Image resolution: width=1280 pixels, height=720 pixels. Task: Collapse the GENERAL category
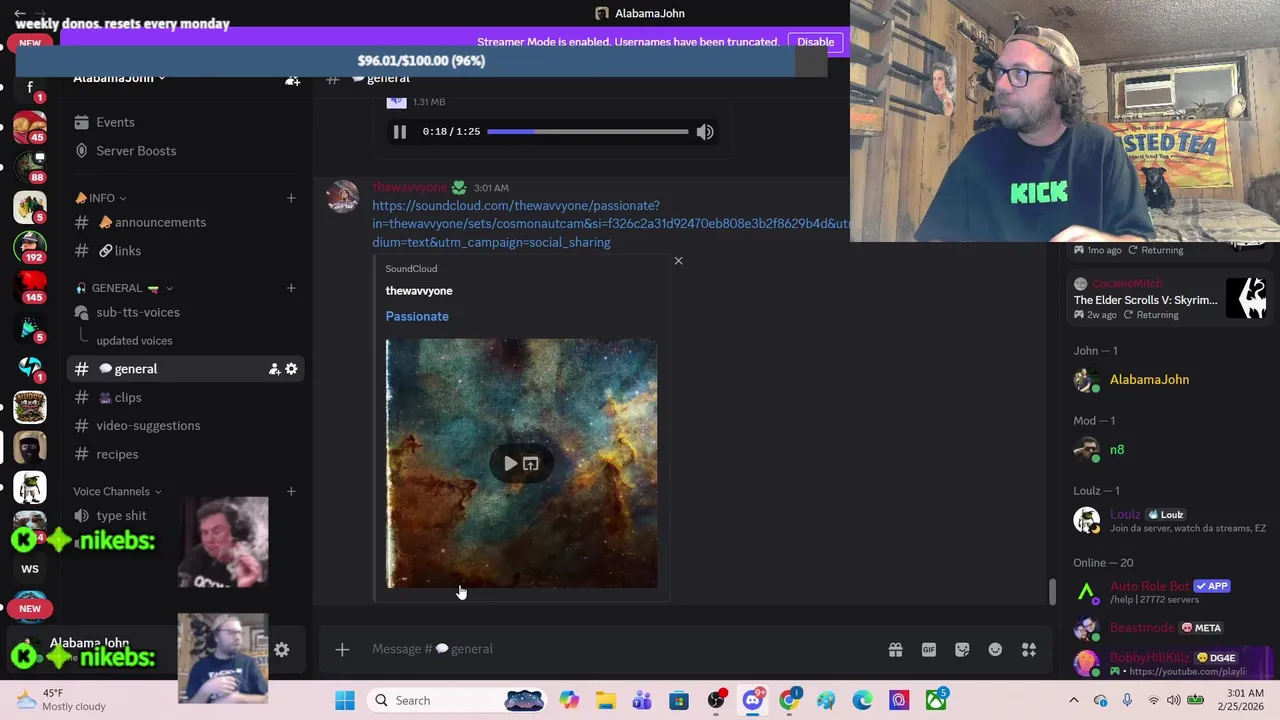(124, 288)
